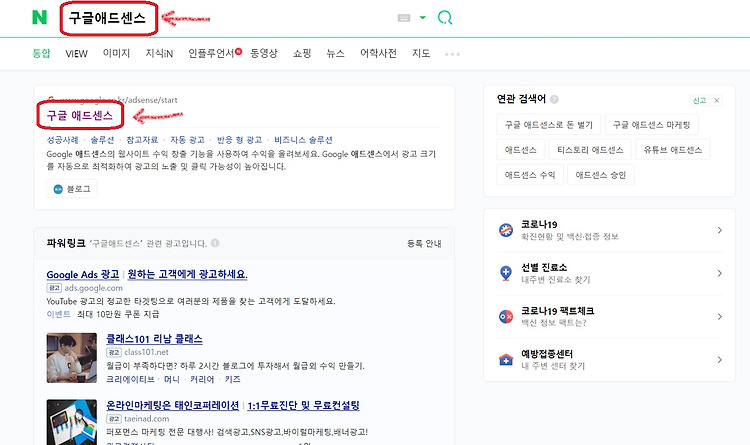
Task: Switch to the 지도 tab
Action: click(x=421, y=53)
